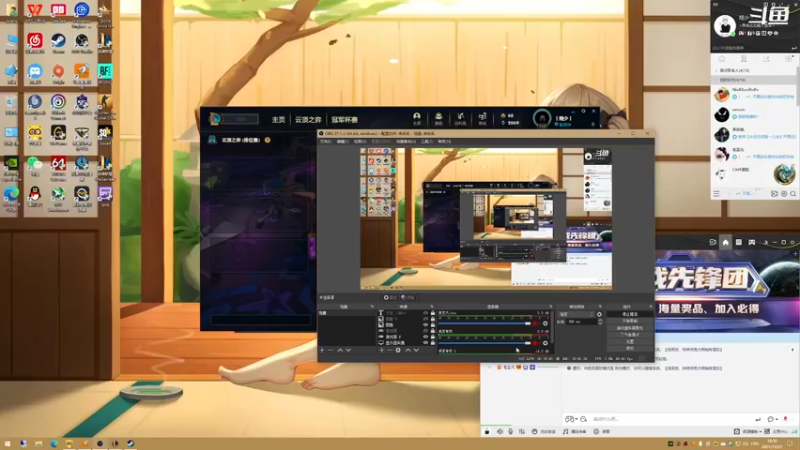Open the profile icon in League client

pos(417,118)
